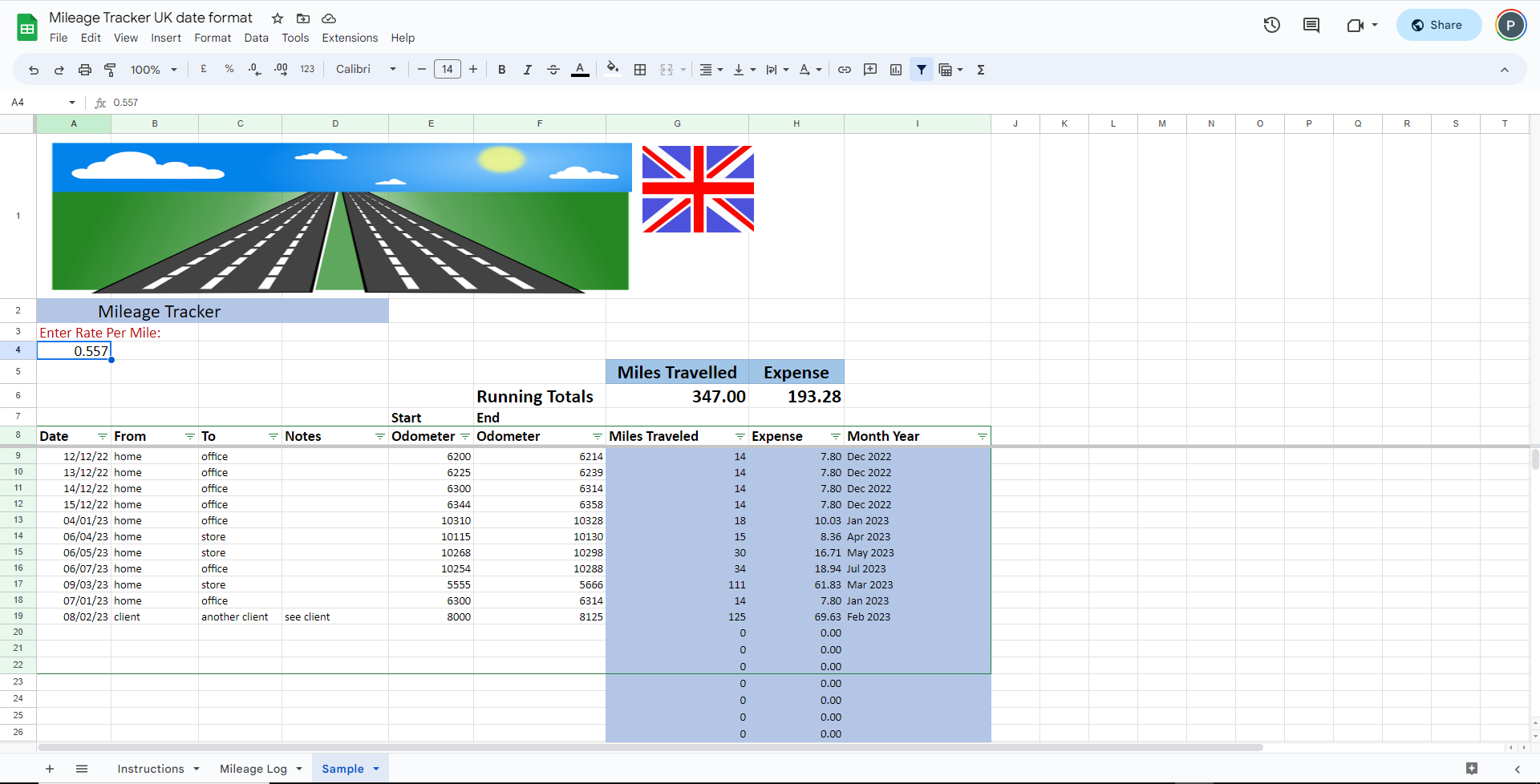Open the zoom level dropdown
The width and height of the screenshot is (1540, 784).
153,70
